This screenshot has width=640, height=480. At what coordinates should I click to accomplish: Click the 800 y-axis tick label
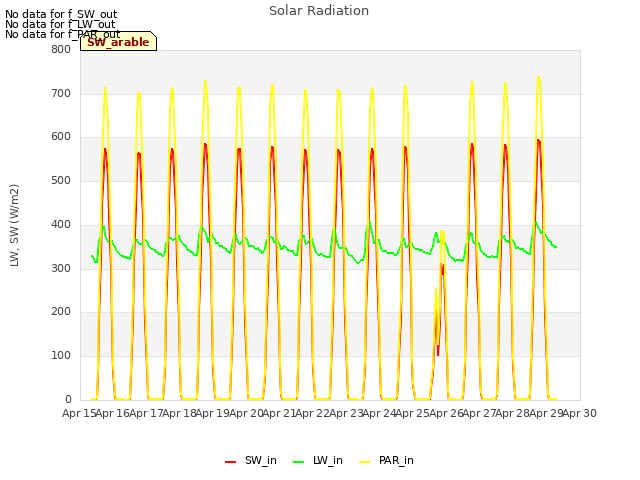click(61, 49)
